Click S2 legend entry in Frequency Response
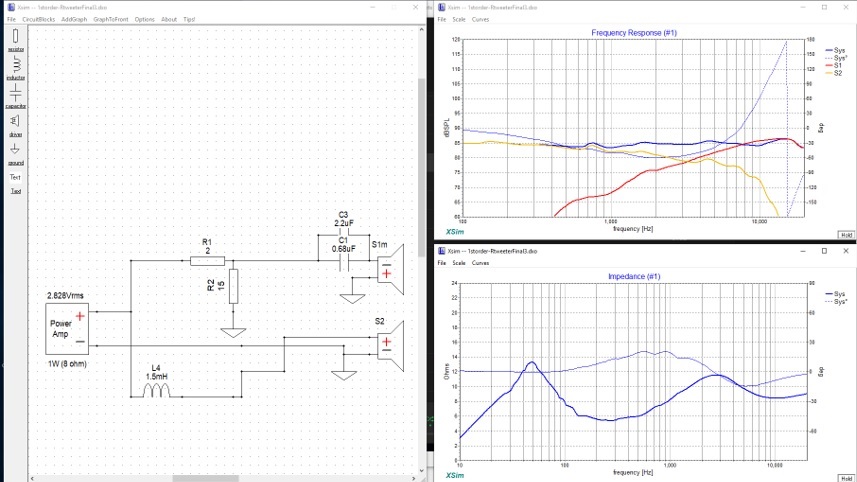 835,73
